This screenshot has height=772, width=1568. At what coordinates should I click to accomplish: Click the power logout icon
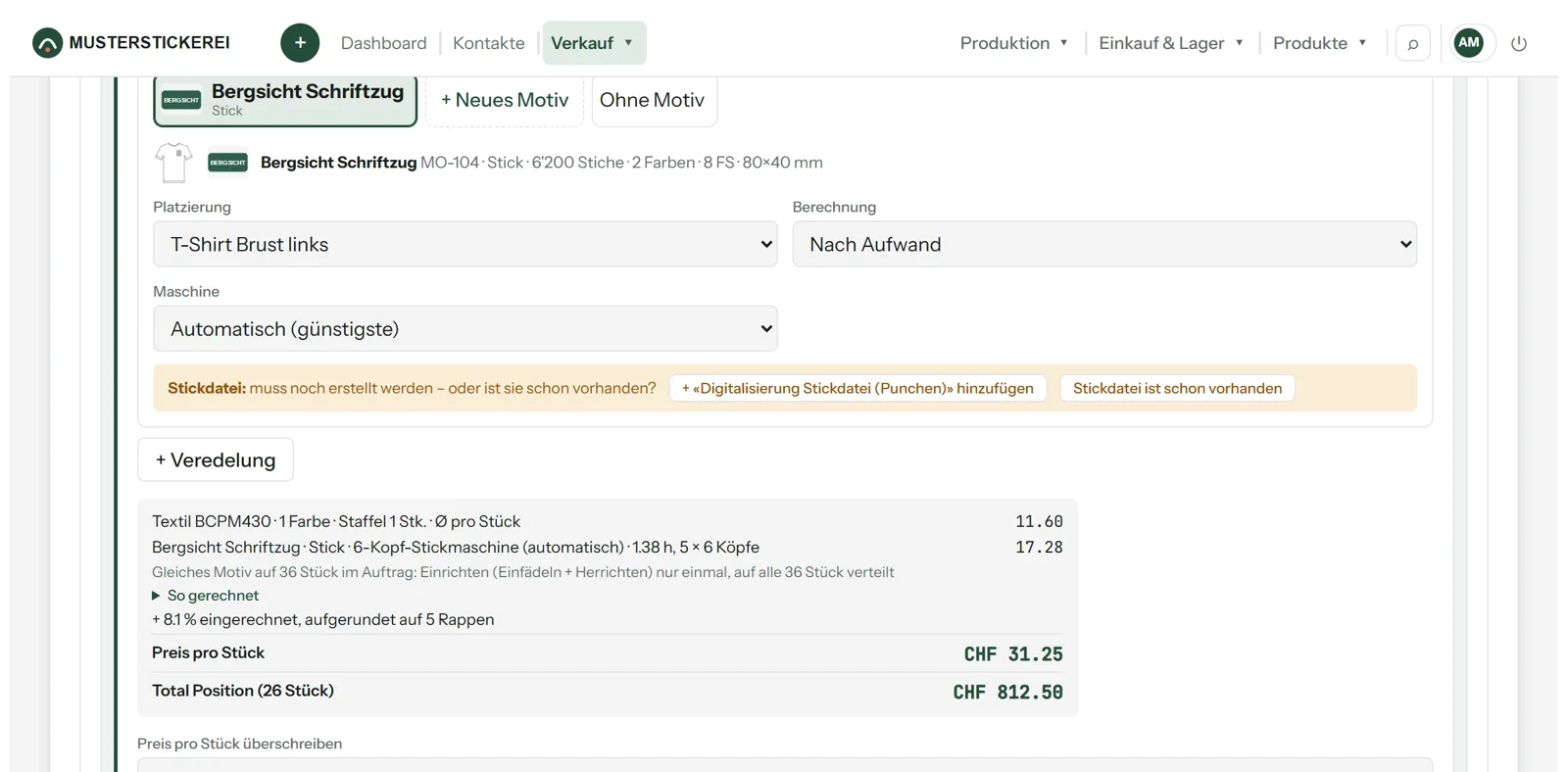[1519, 43]
